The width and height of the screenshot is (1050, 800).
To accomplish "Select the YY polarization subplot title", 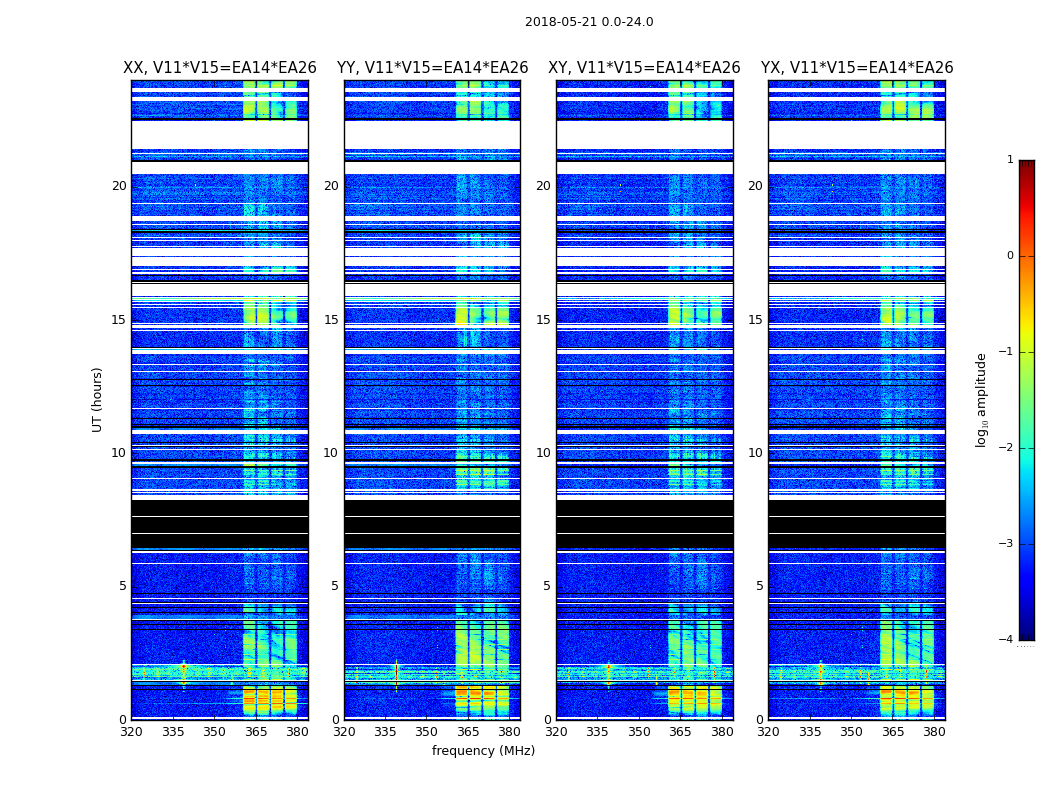I will 432,68.
